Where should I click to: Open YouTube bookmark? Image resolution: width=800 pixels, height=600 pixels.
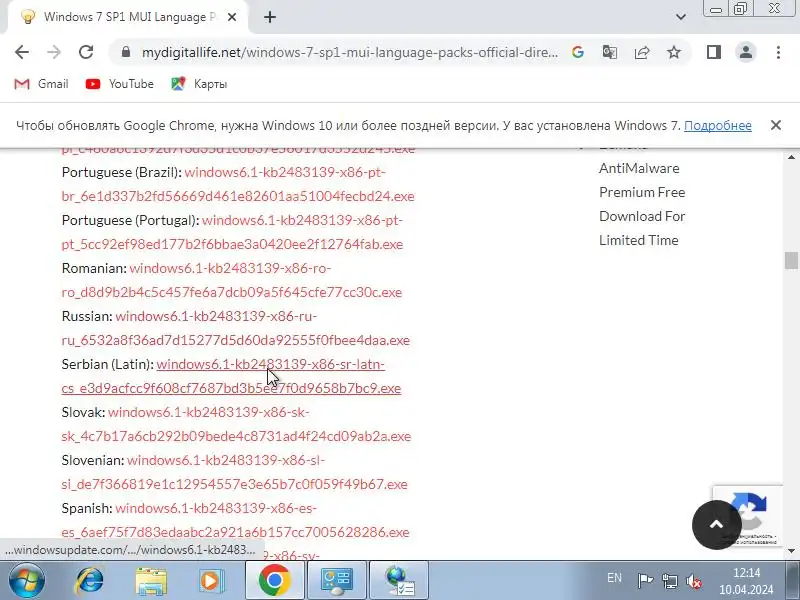120,84
